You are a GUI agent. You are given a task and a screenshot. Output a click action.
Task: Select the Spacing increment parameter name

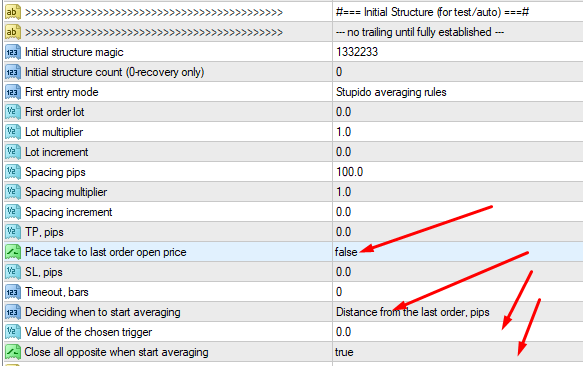click(x=68, y=212)
